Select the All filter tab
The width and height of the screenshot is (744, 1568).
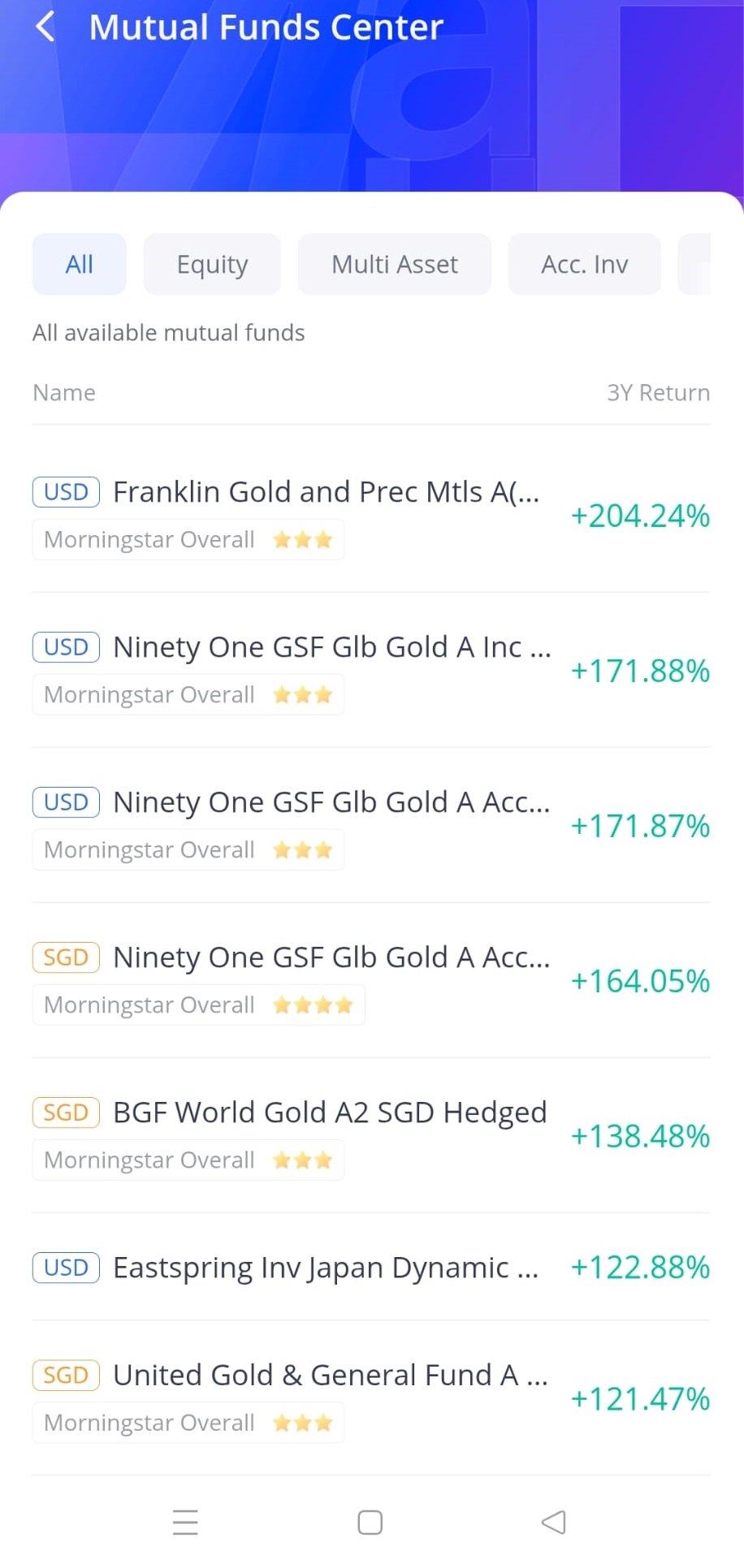point(80,264)
